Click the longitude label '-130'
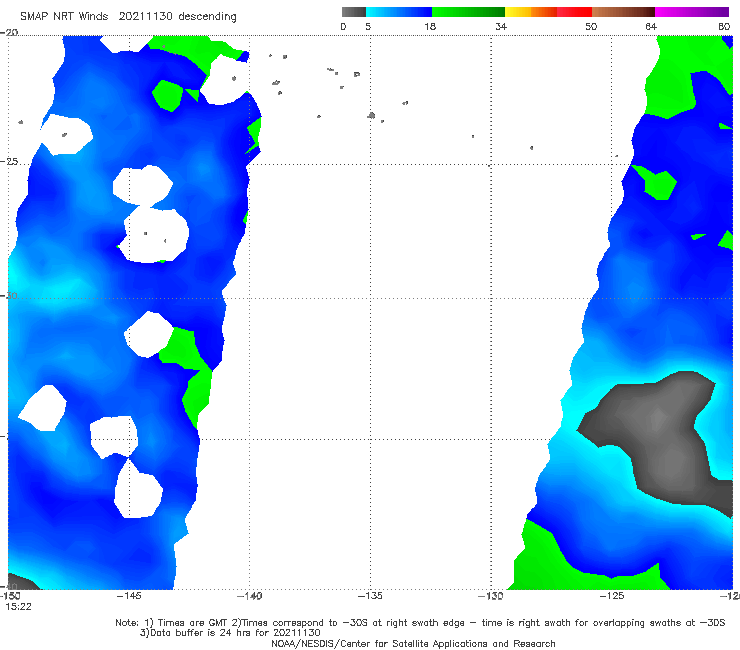Screen dimensions: 740x650 pos(490,596)
